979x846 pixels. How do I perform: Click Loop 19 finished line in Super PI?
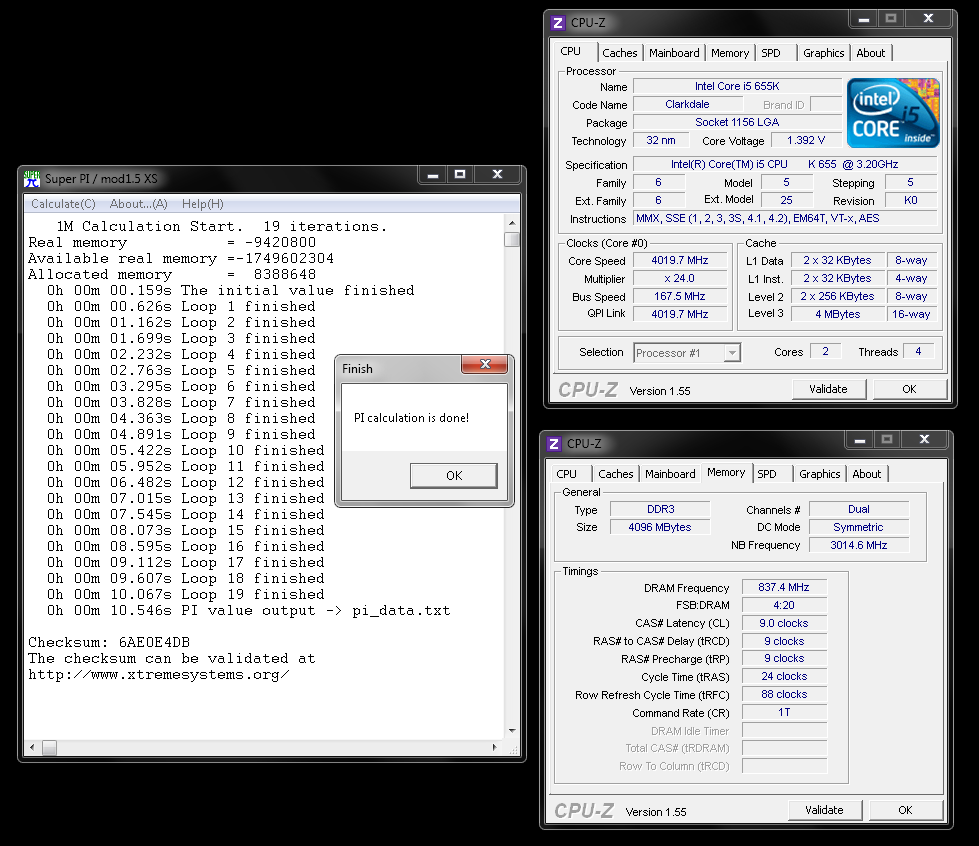pos(185,594)
